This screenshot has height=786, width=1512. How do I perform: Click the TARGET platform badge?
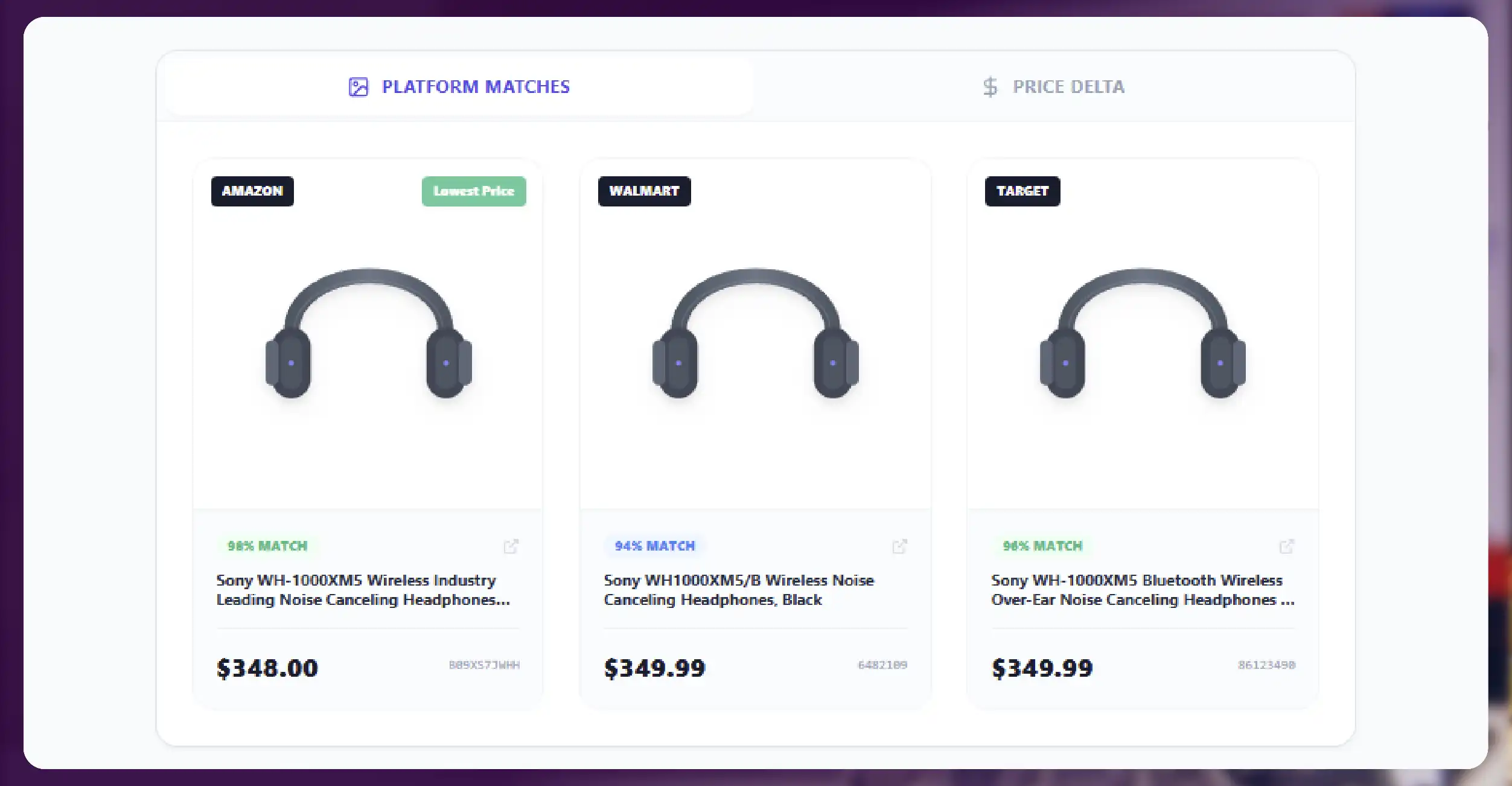pos(1022,191)
